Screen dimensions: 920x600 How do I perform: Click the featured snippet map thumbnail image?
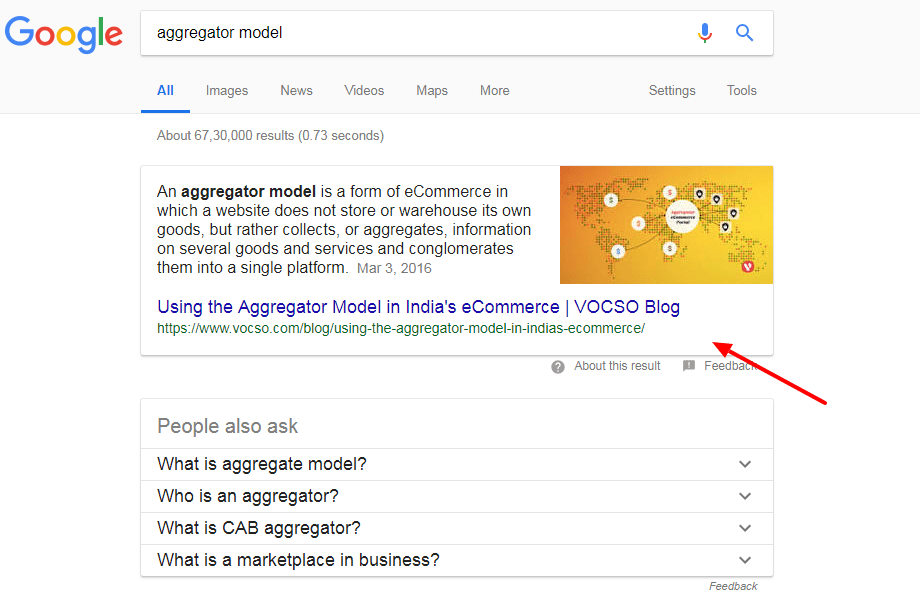click(666, 225)
